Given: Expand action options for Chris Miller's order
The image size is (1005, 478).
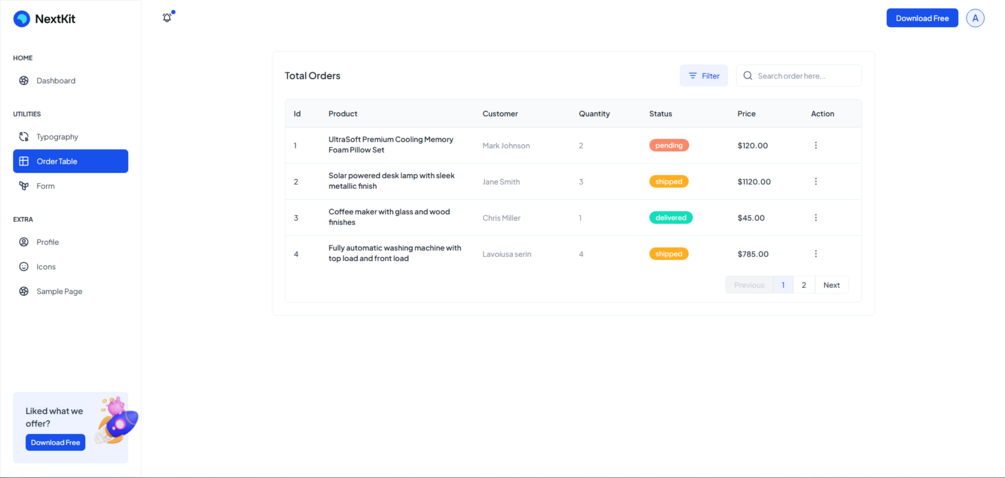Looking at the screenshot, I should click(x=816, y=218).
